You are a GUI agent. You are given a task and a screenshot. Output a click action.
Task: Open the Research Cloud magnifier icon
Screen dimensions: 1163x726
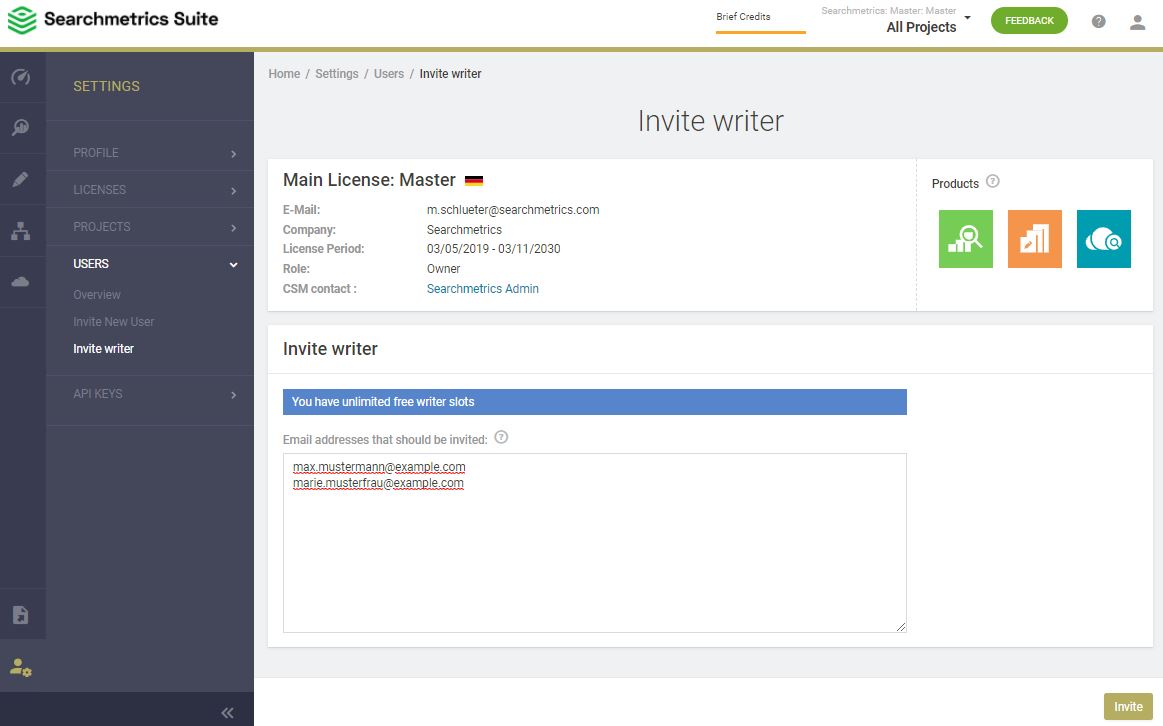coord(21,128)
